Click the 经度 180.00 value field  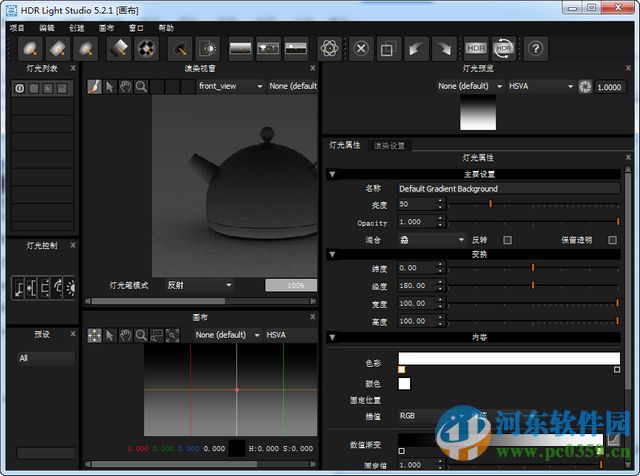[x=417, y=286]
